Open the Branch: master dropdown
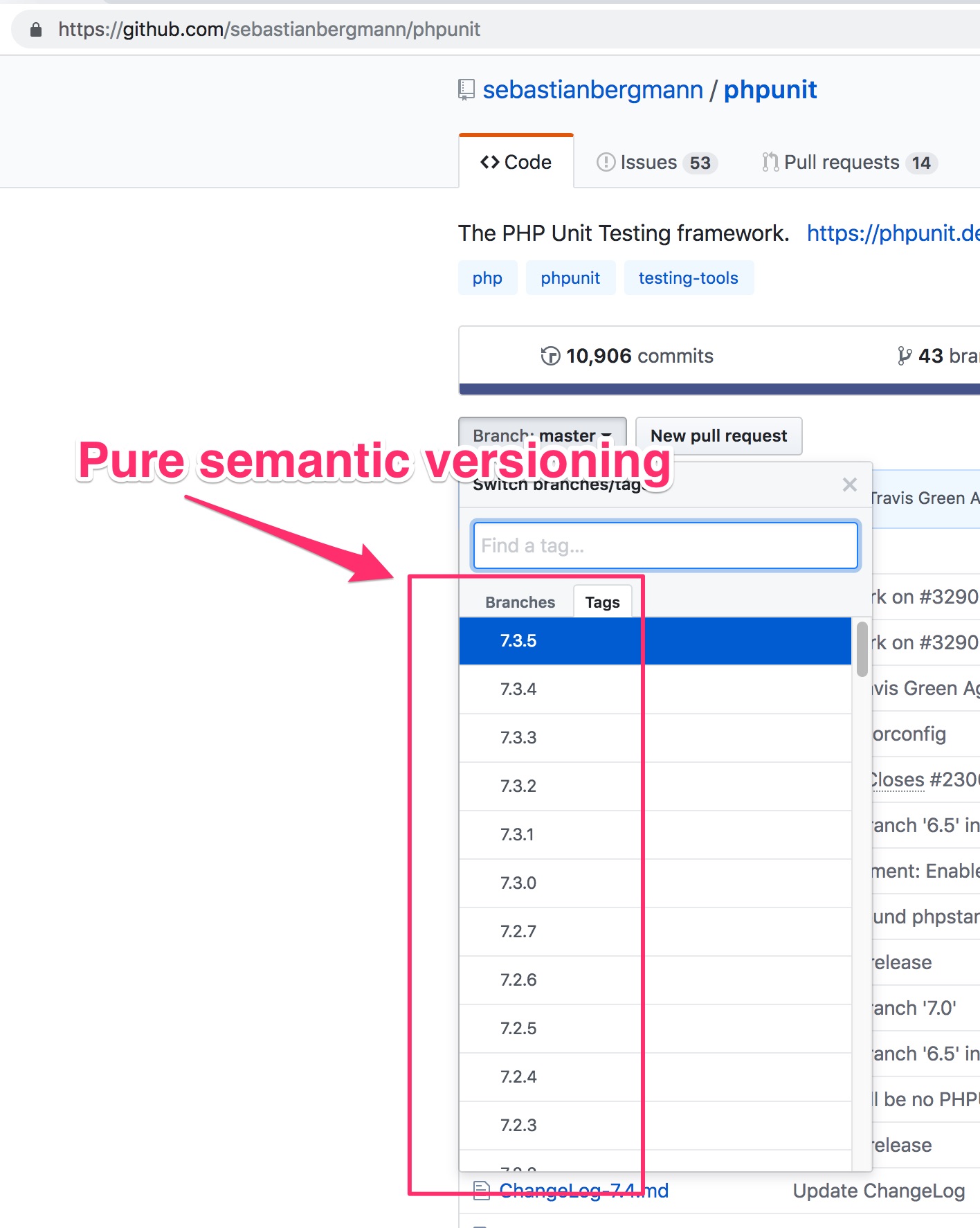The height and width of the screenshot is (1228, 980). (543, 435)
